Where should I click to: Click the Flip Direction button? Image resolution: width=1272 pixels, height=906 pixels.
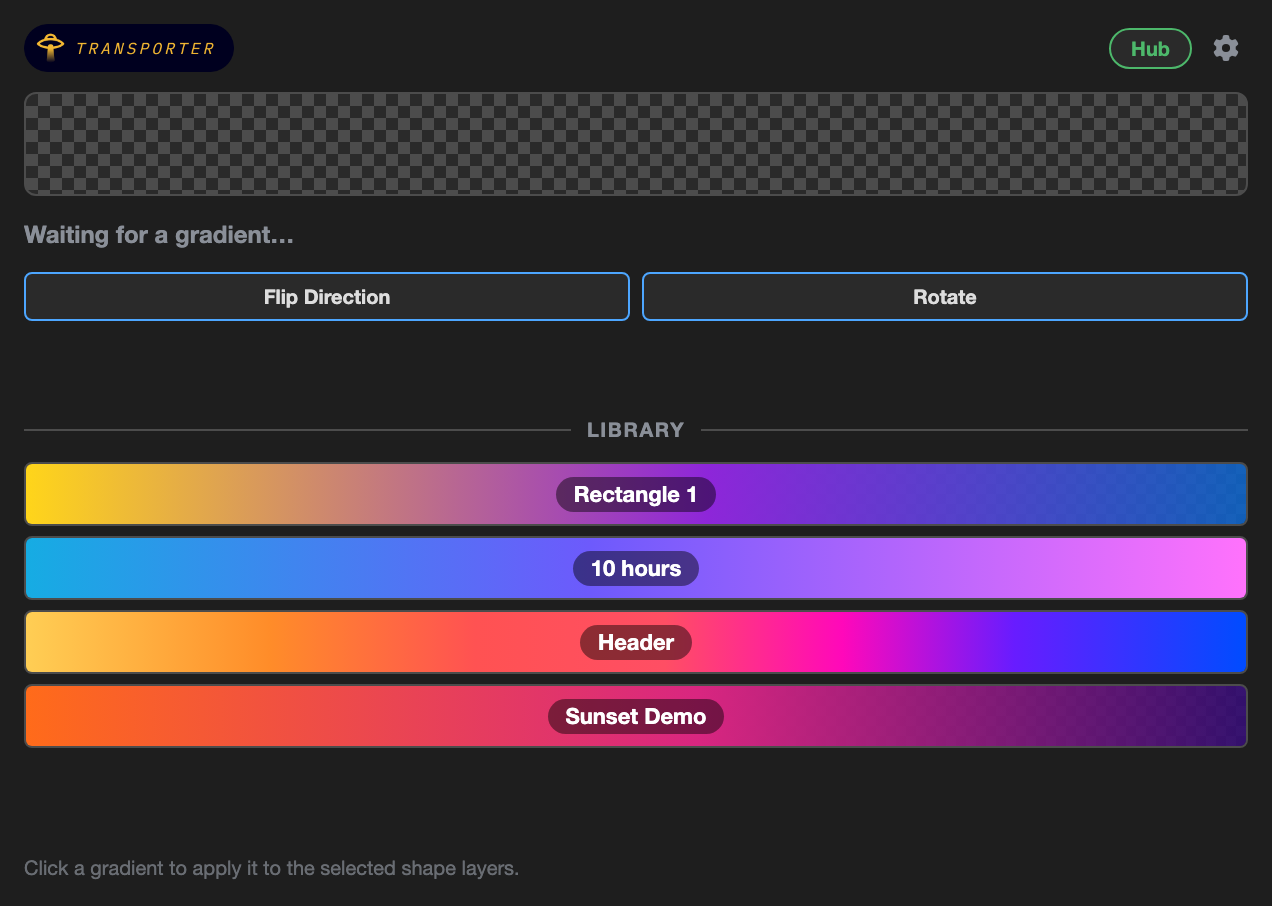(327, 297)
